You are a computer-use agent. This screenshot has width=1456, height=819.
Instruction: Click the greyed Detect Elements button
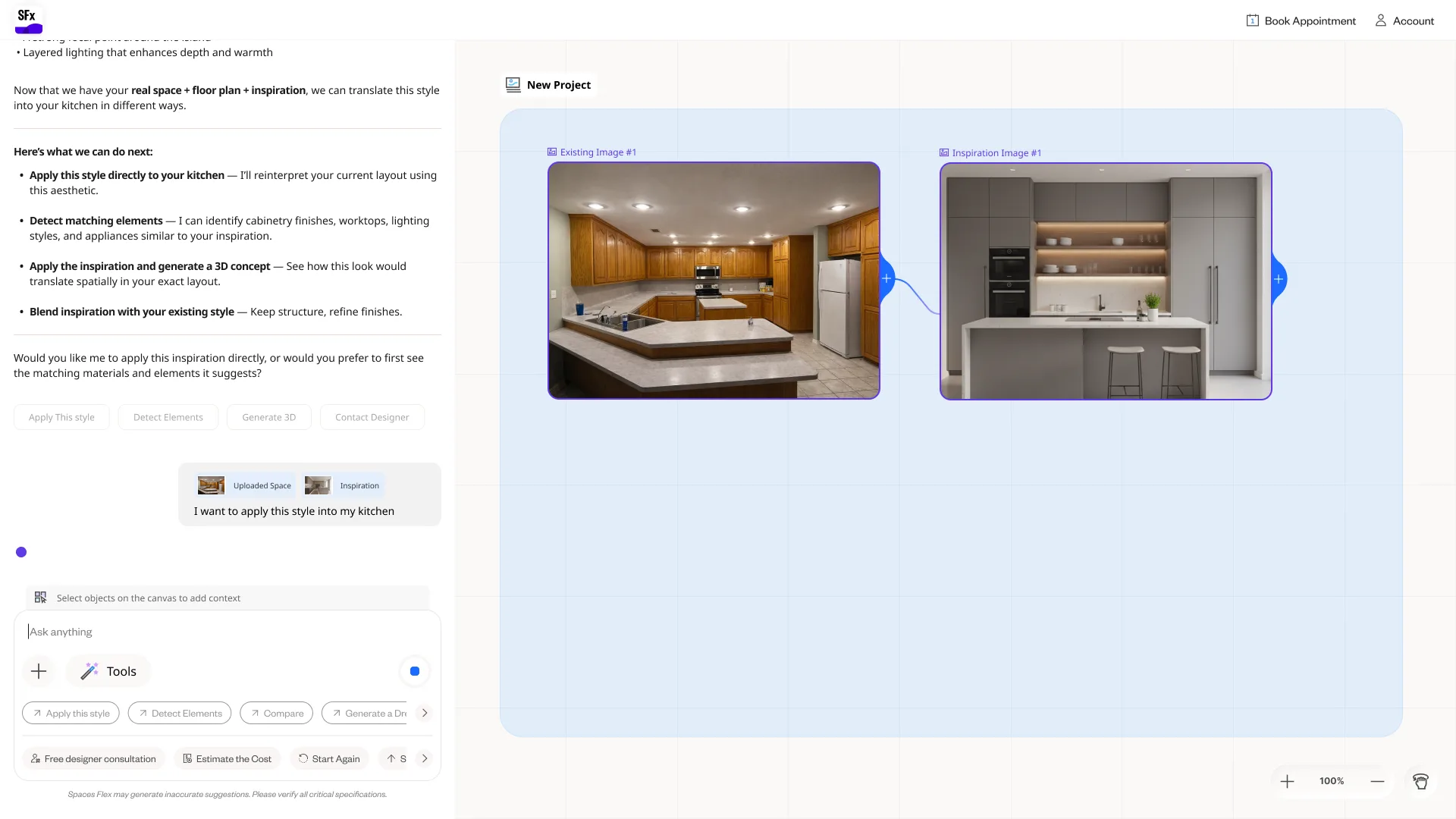tap(168, 417)
